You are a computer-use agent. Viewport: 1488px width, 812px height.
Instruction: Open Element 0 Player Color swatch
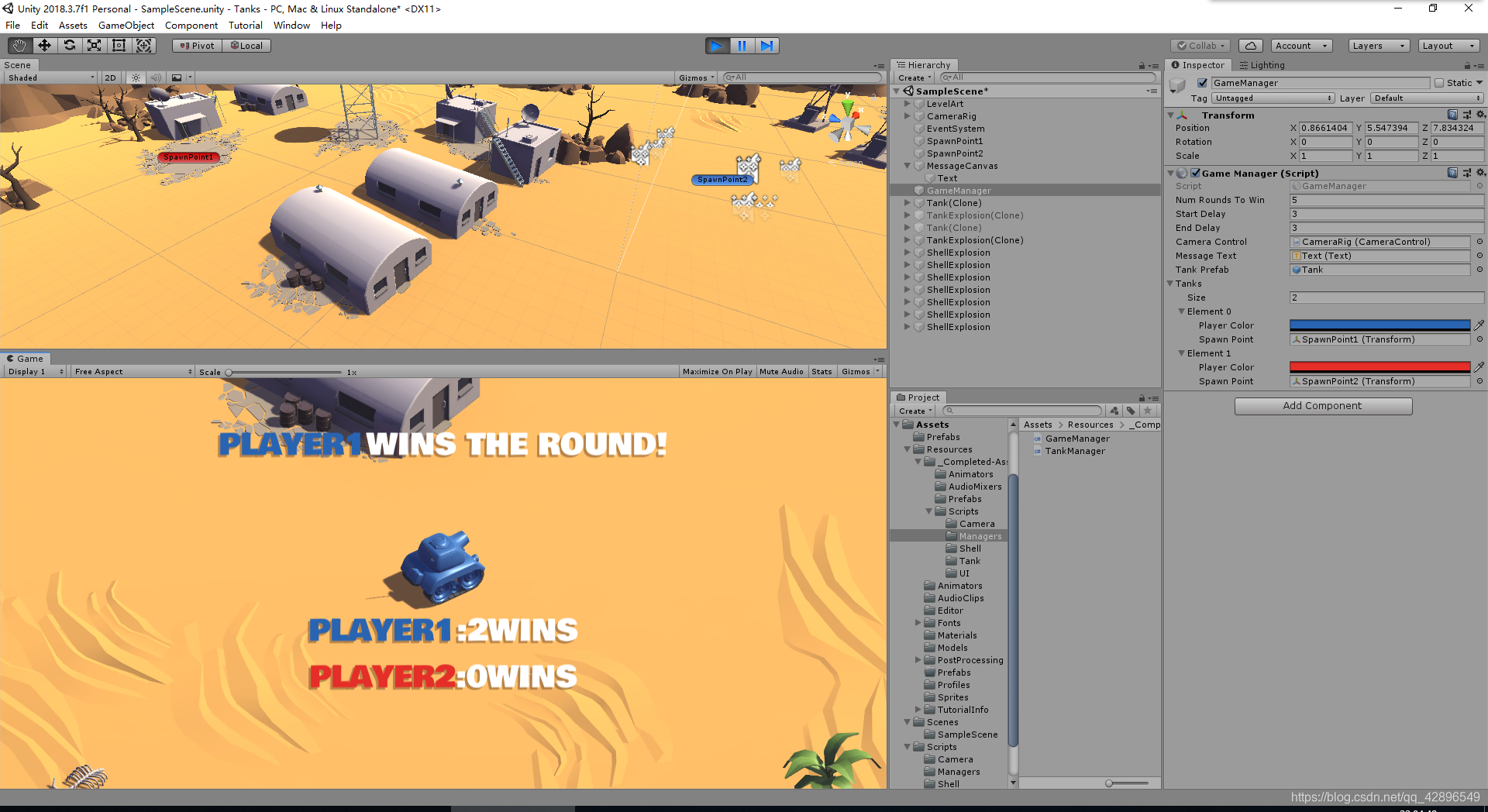tap(1379, 325)
